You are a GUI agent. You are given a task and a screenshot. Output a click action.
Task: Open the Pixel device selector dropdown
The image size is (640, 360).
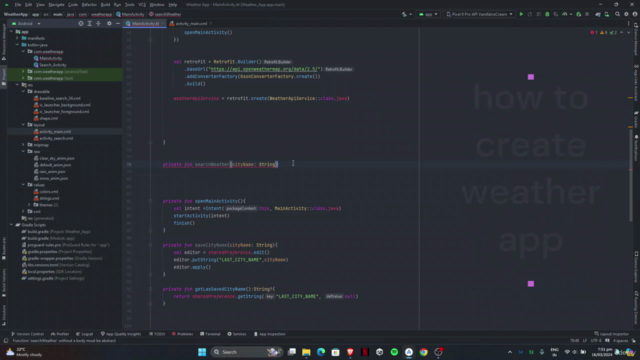(480, 14)
